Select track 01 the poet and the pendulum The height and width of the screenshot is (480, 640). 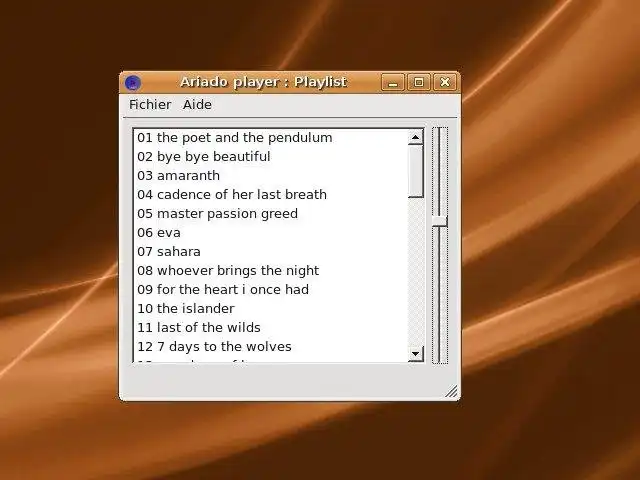point(271,138)
